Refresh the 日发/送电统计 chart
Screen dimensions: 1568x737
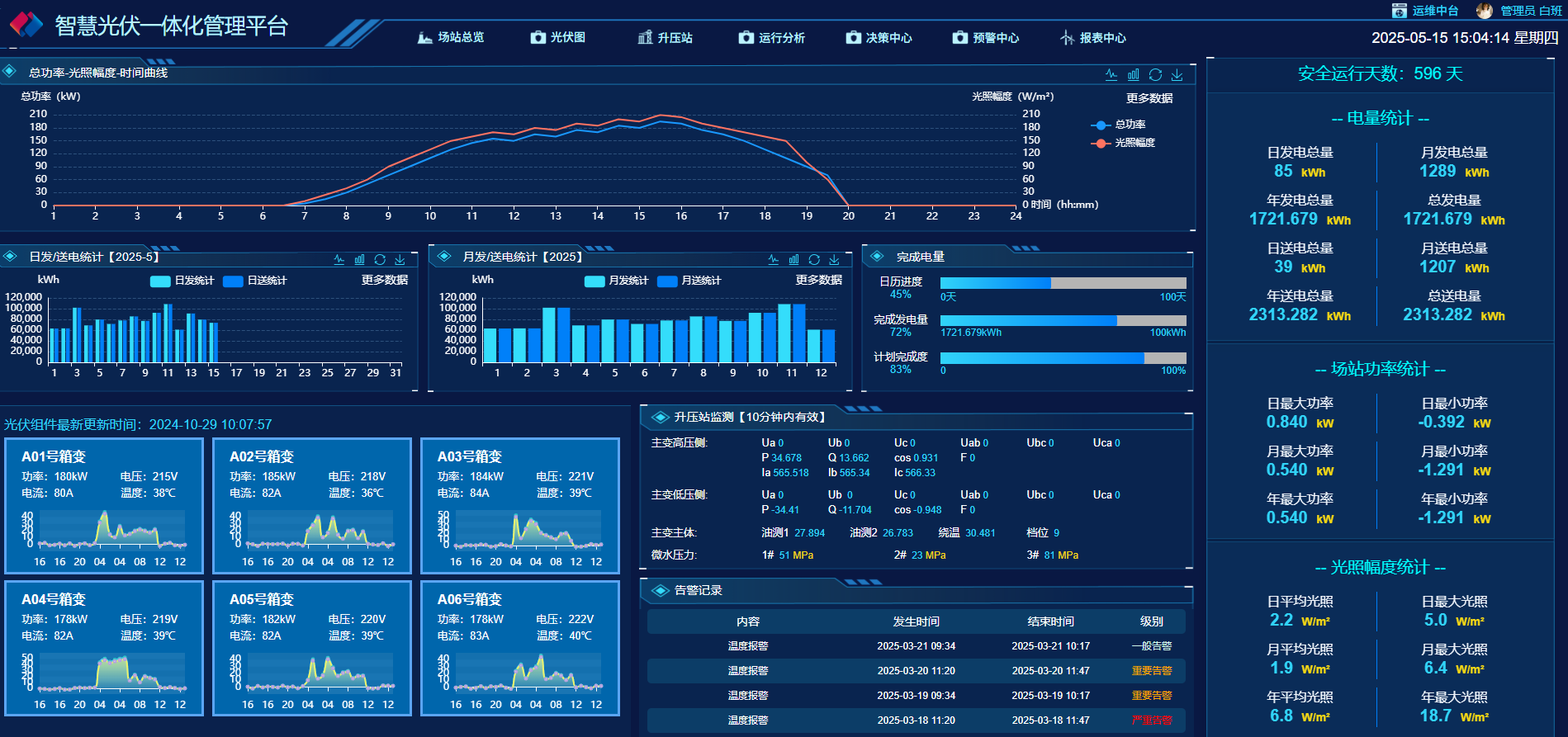(380, 259)
